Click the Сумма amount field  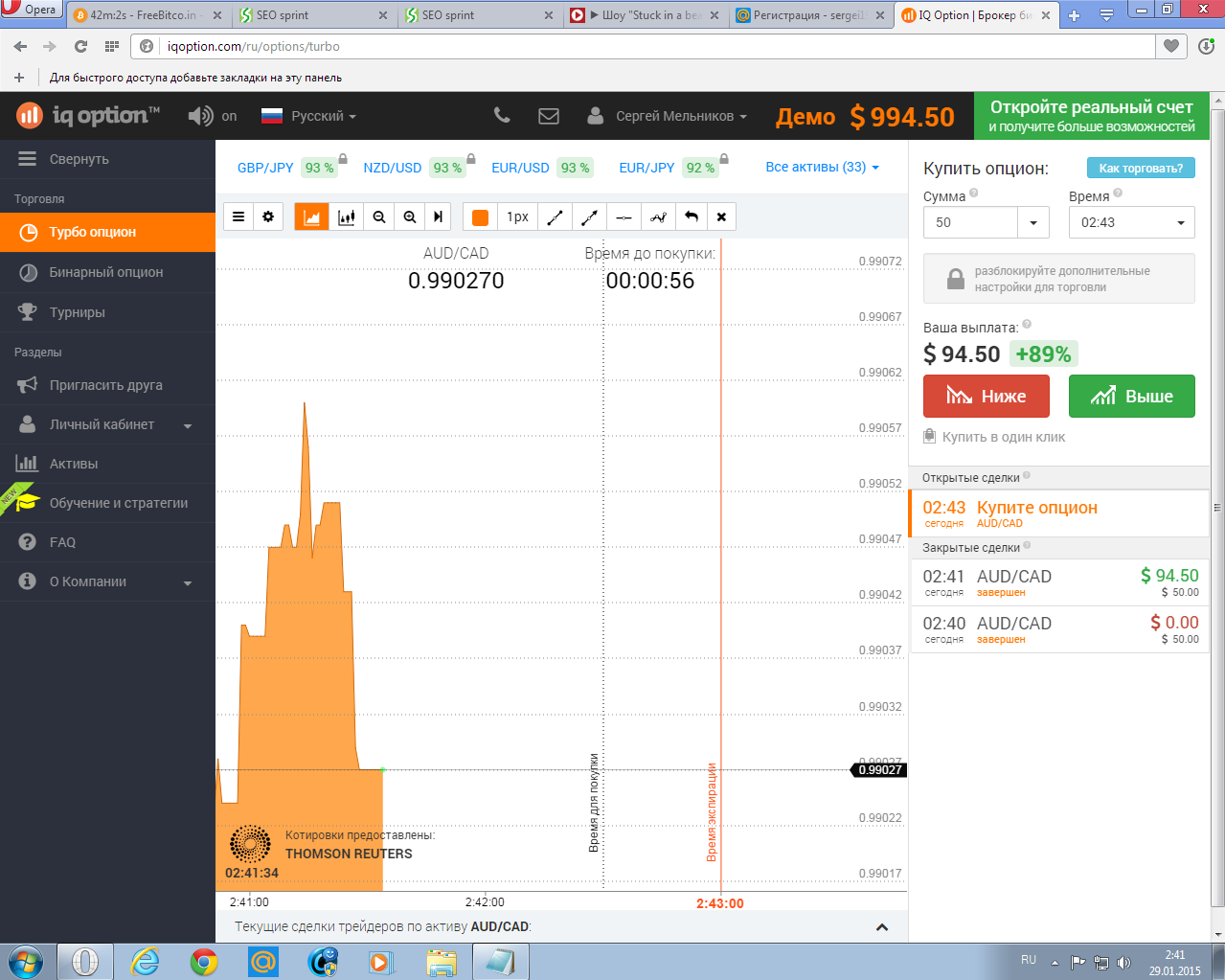coord(970,222)
